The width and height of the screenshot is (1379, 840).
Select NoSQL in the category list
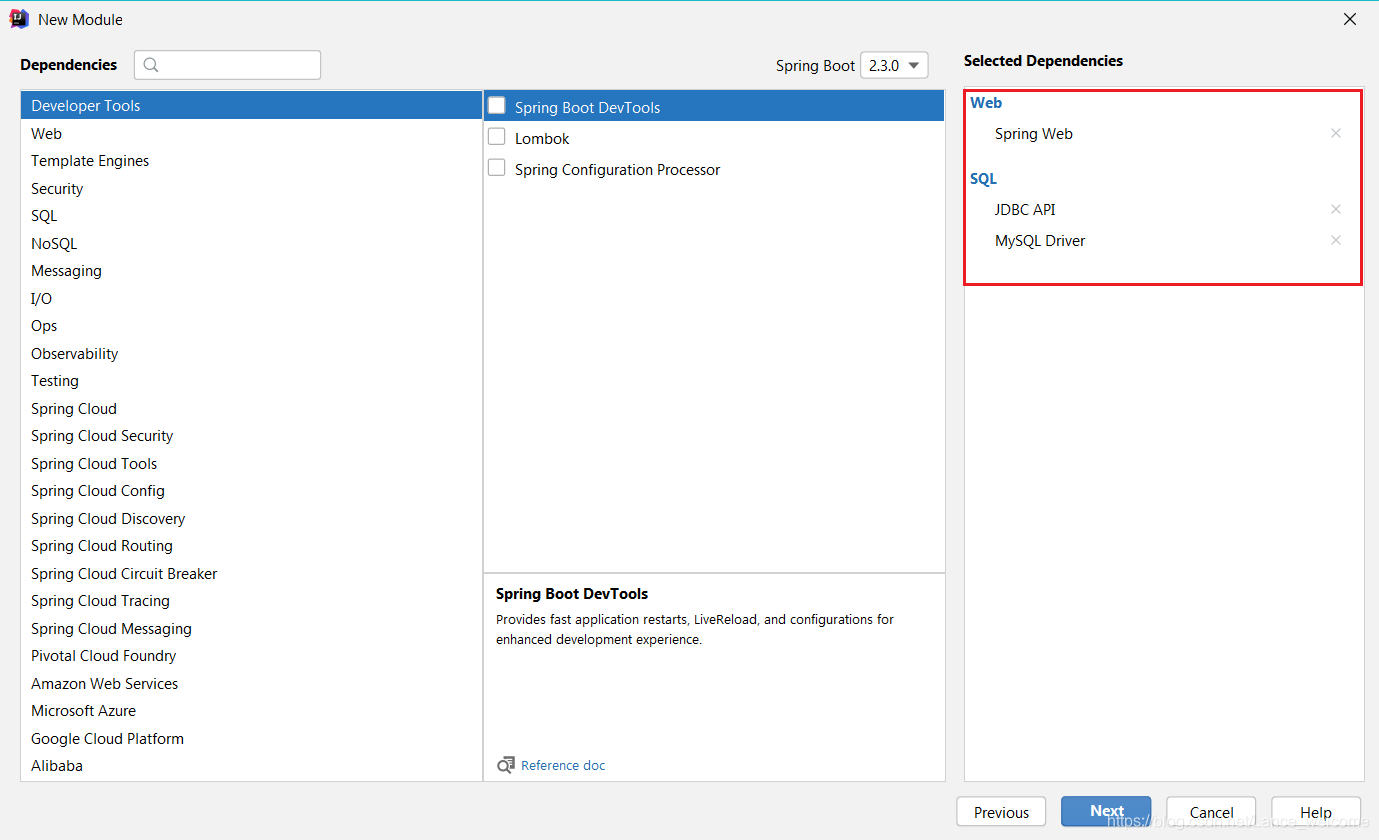[251, 243]
